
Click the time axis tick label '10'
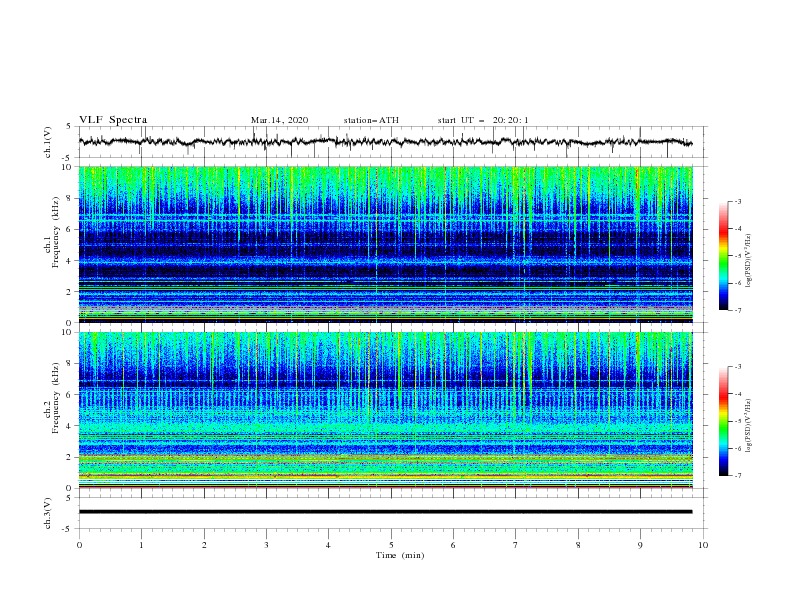click(x=703, y=545)
